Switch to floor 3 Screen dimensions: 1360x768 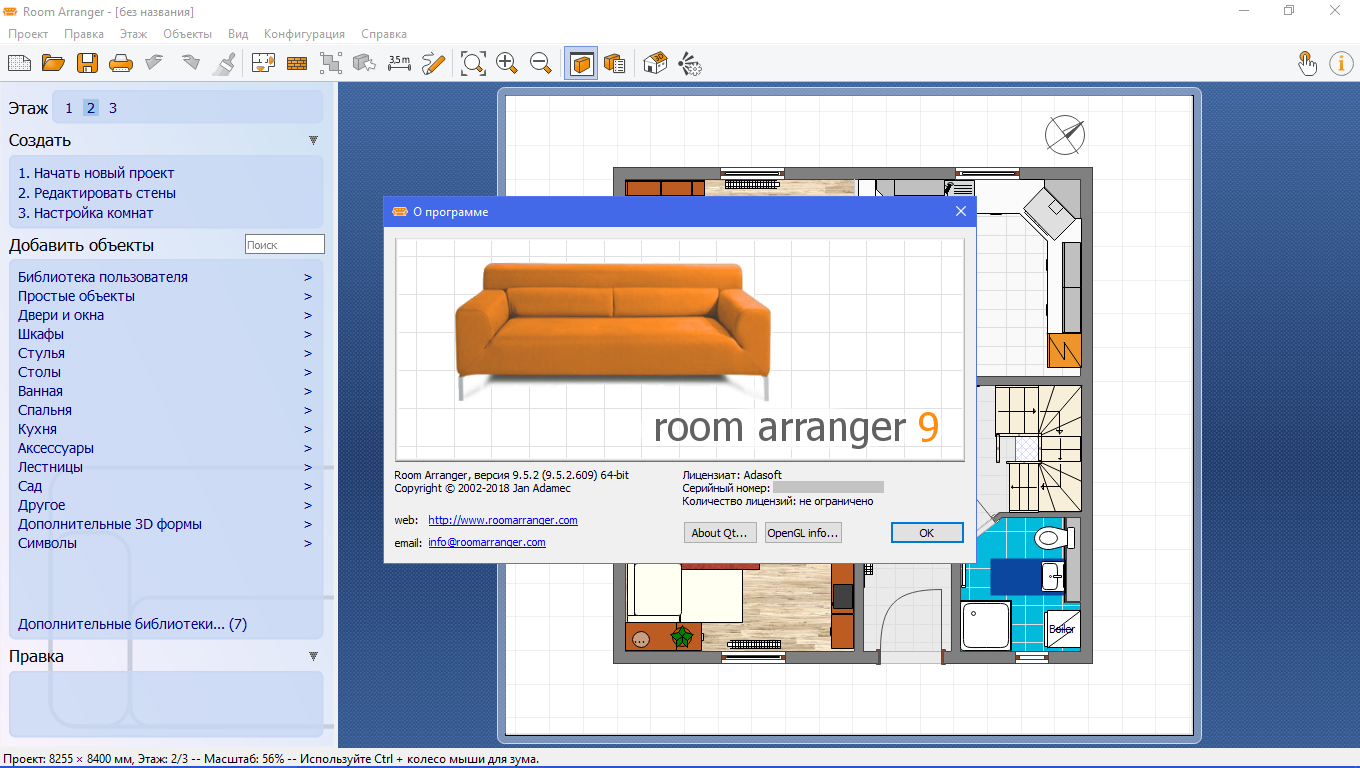click(113, 108)
